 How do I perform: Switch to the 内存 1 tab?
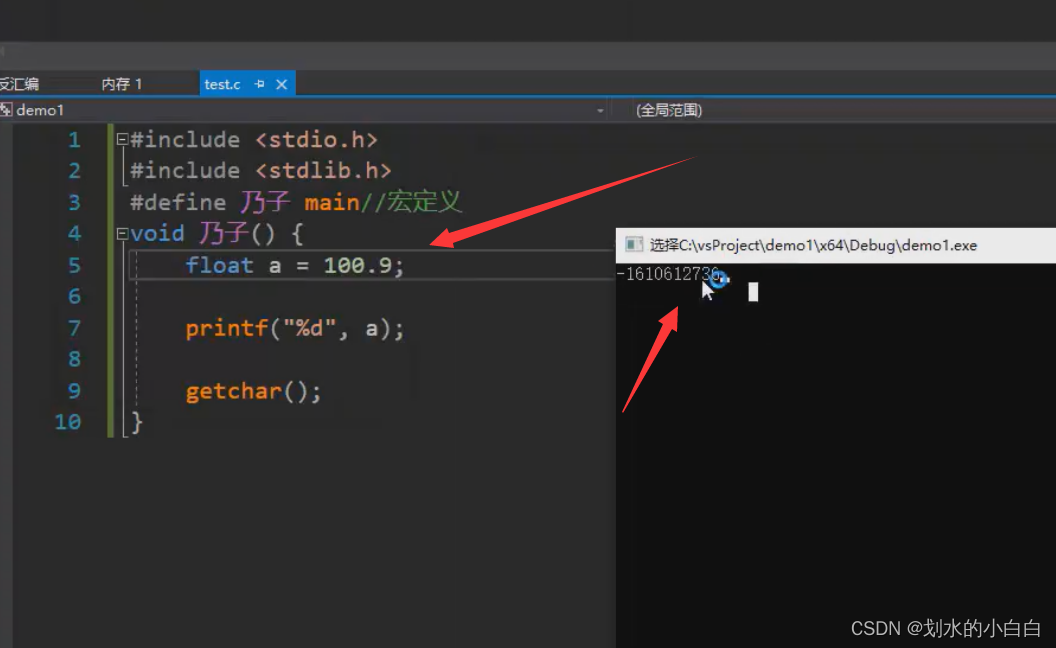coord(121,84)
